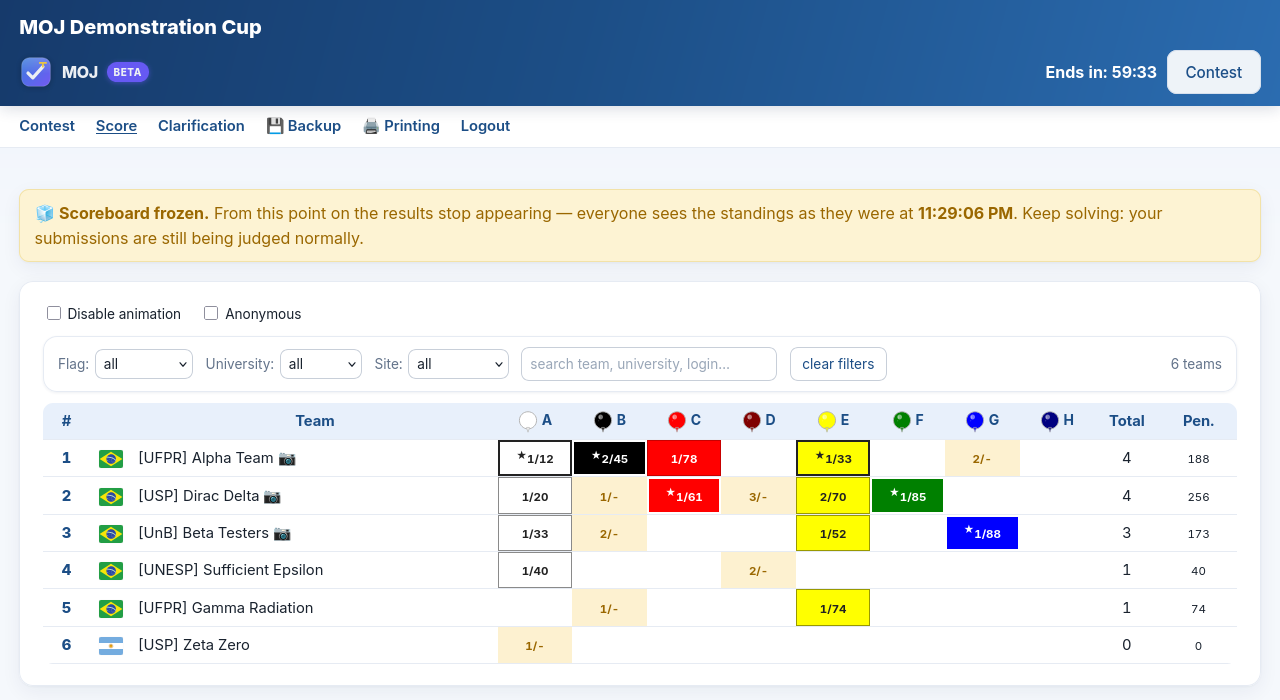Click the Dirac Delta green F cell 1/85
The height and width of the screenshot is (700, 1280).
click(x=907, y=496)
